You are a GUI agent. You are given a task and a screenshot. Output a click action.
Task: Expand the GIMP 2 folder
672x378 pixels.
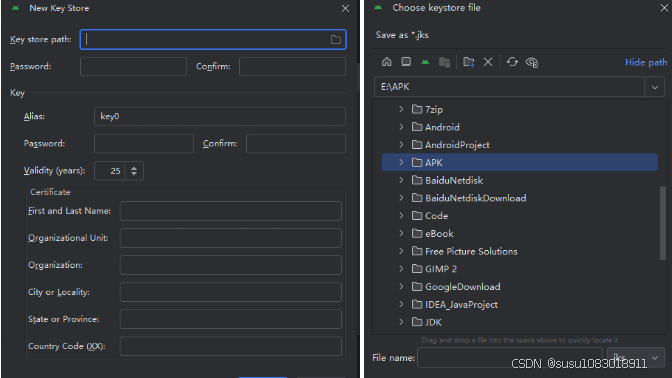[401, 269]
